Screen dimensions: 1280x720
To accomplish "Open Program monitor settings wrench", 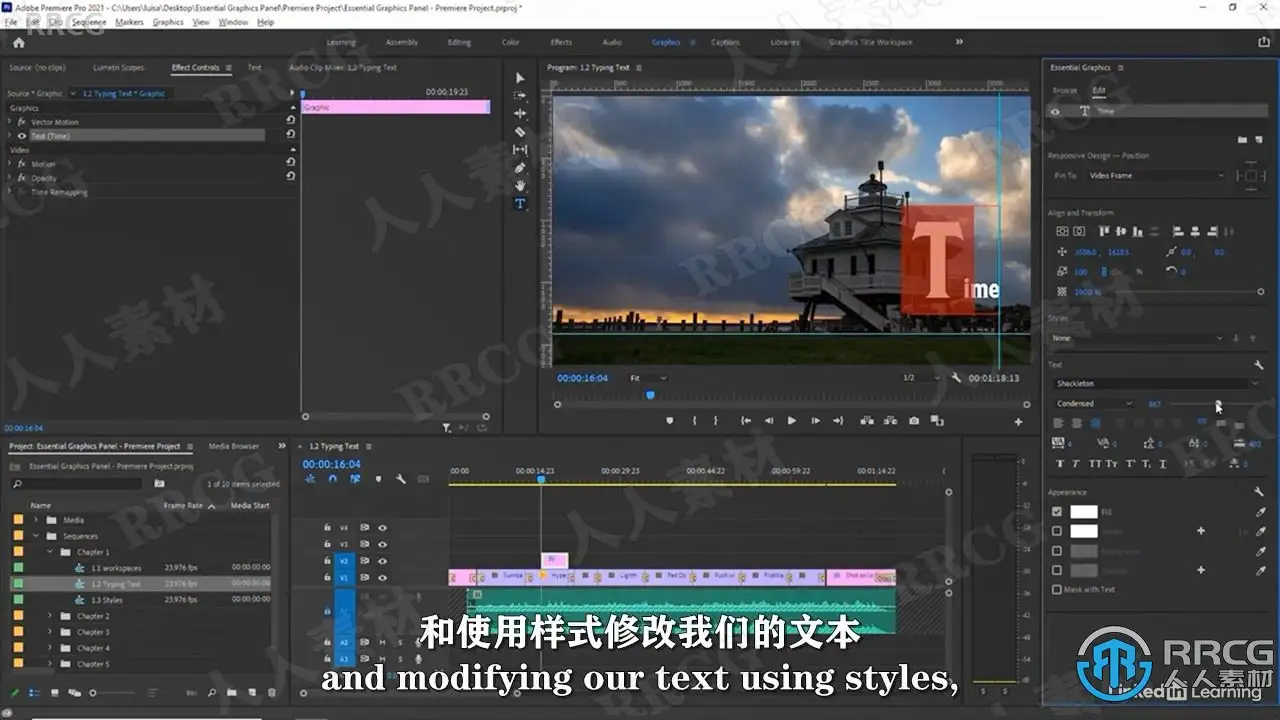I will pos(957,378).
